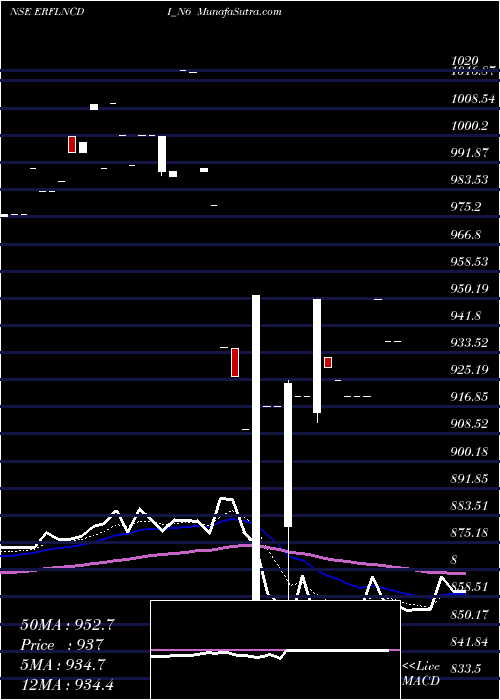Select the 933.52 price axis label

(469, 343)
